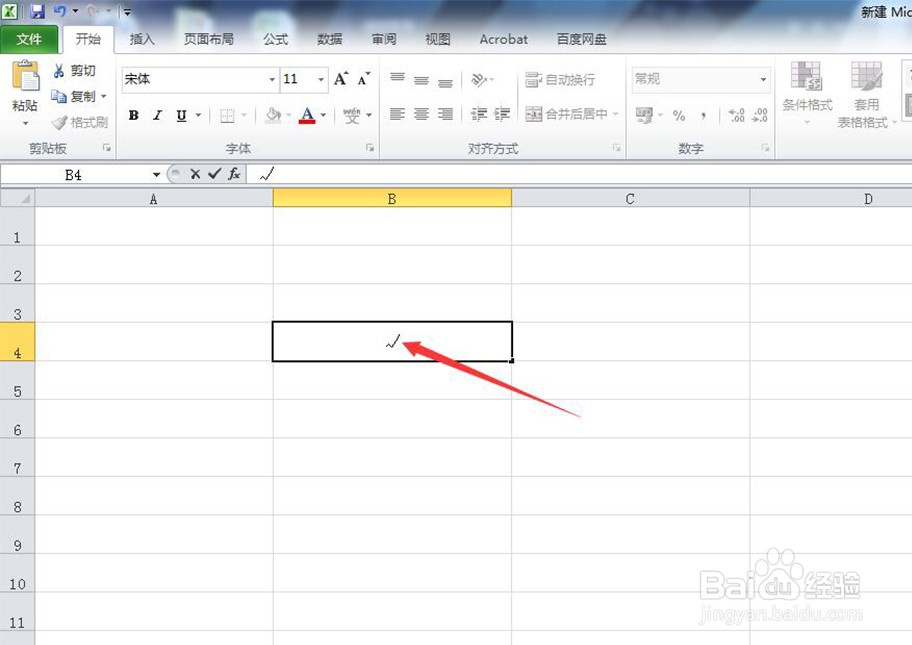This screenshot has width=912, height=645.
Task: Click the increase decimal icon
Action: point(738,115)
